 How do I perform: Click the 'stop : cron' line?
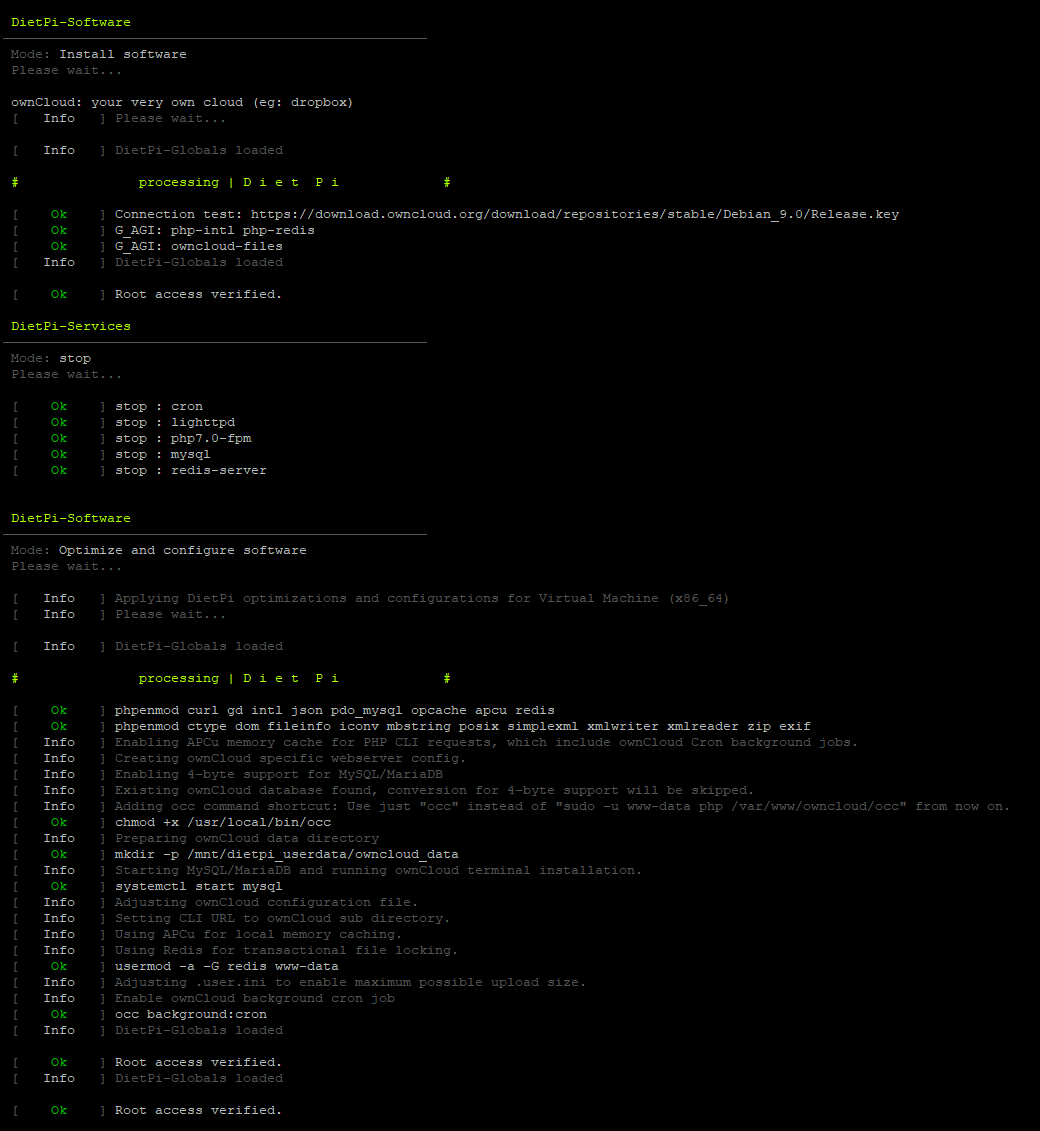159,407
